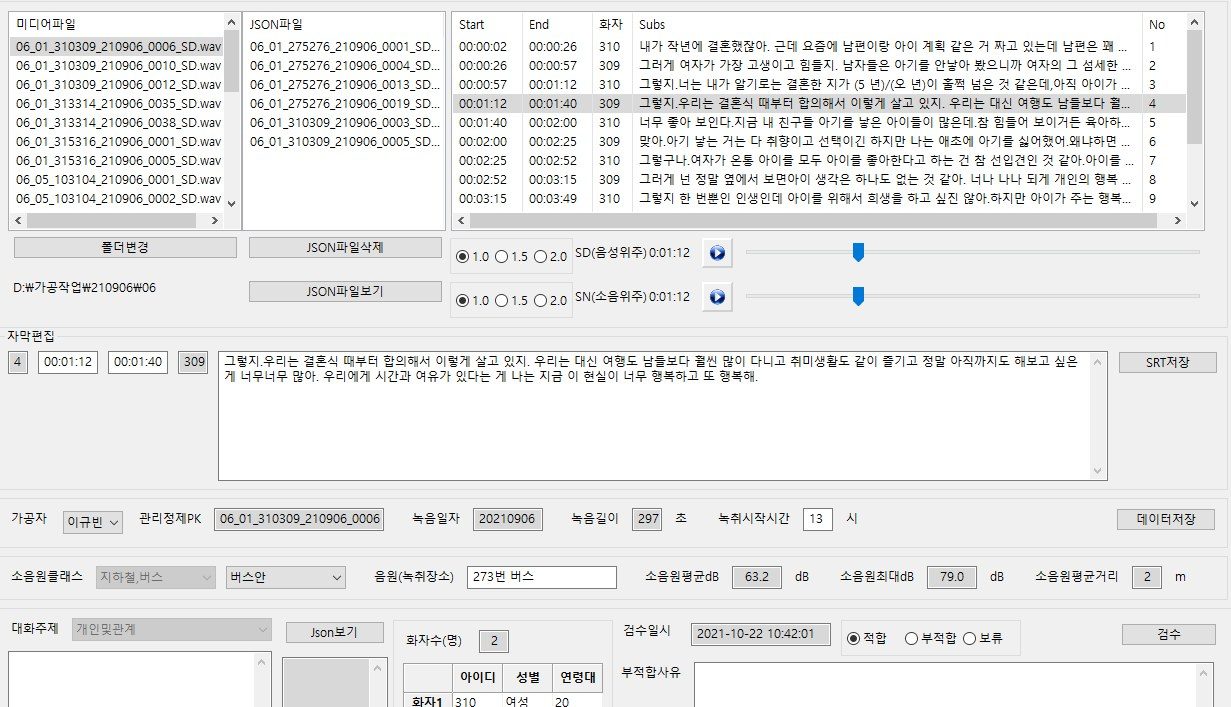Click subtitle list horizontal scrollbar
This screenshot has width=1231, height=707.
point(820,221)
